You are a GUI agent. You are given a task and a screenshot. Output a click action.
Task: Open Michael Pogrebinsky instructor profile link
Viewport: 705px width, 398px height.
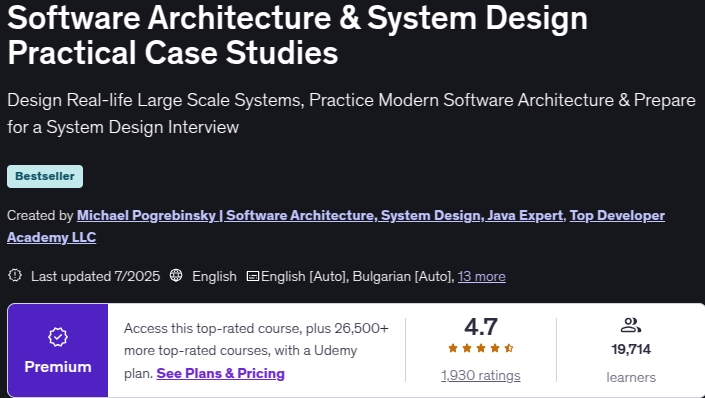click(x=320, y=215)
